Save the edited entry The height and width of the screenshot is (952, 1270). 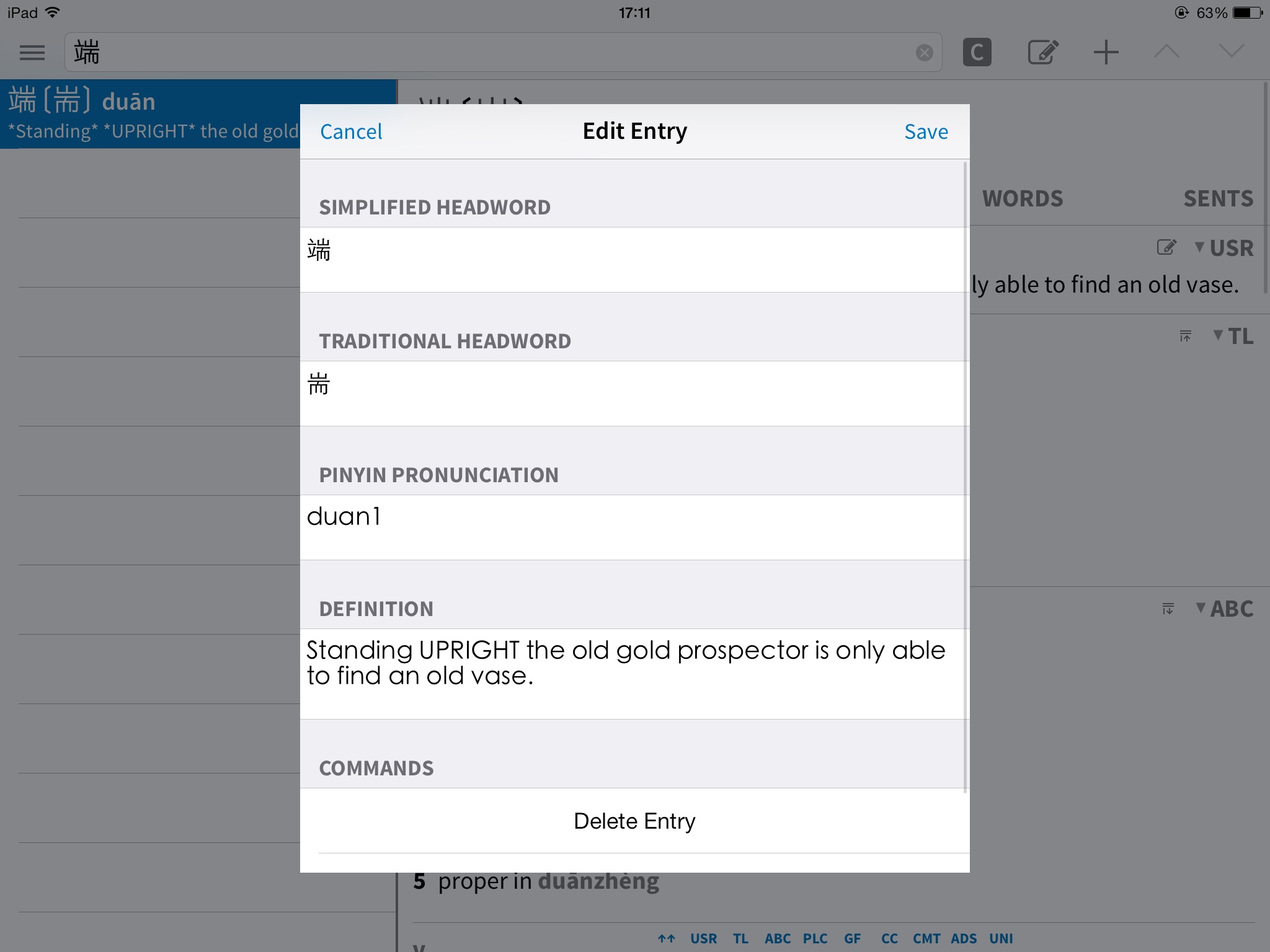click(926, 131)
